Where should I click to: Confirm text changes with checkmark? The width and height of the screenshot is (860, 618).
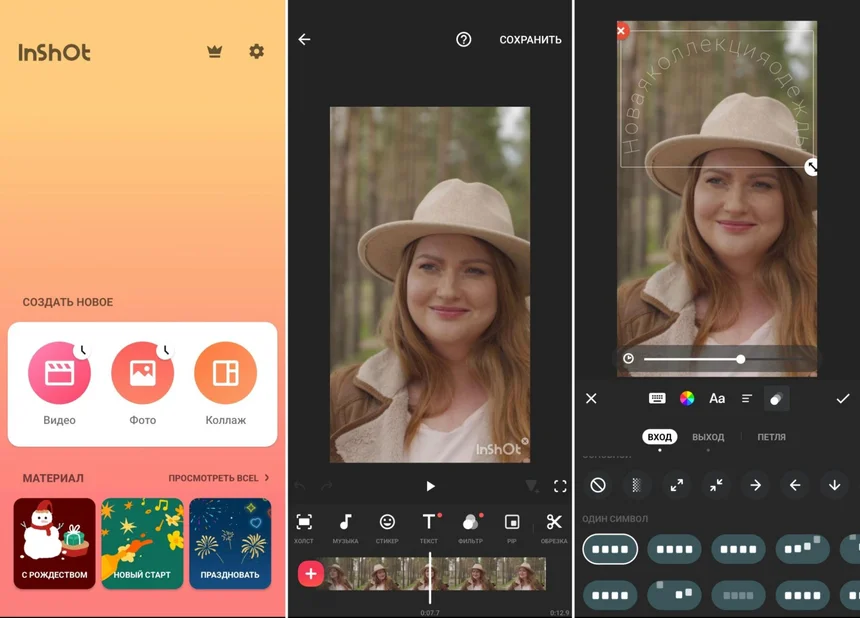[842, 399]
